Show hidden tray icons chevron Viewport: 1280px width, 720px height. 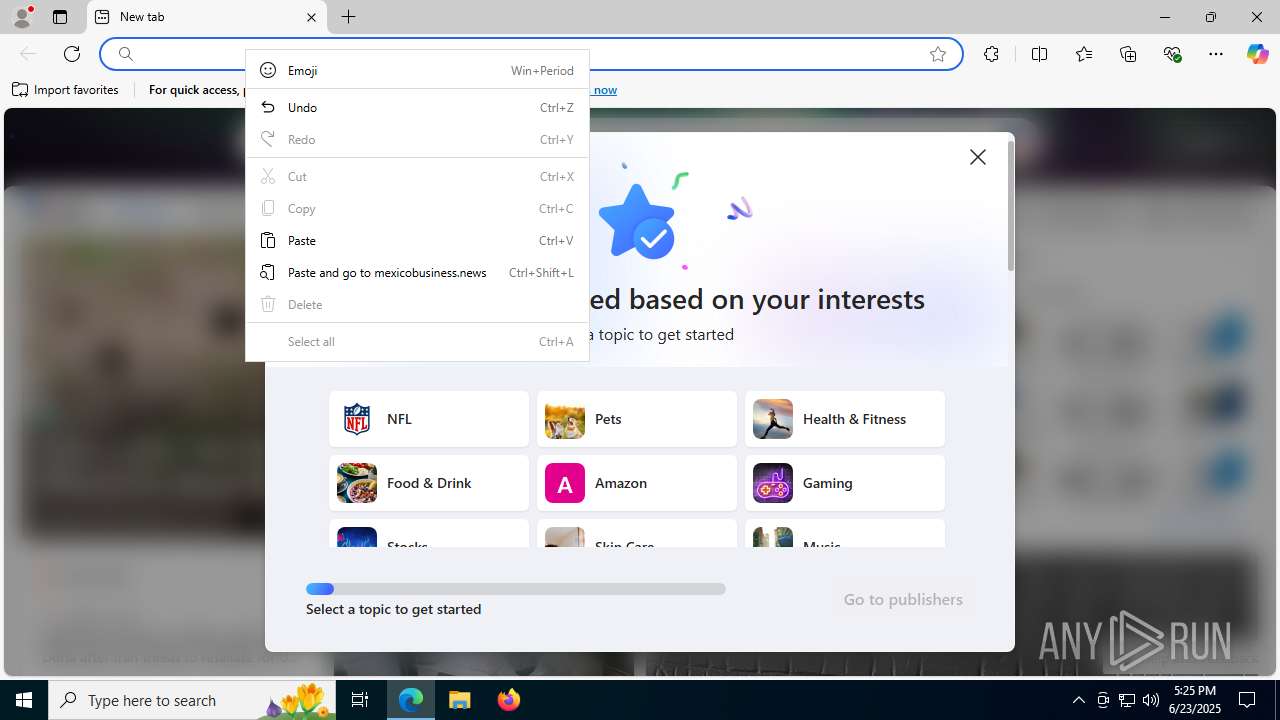pyautogui.click(x=1078, y=700)
